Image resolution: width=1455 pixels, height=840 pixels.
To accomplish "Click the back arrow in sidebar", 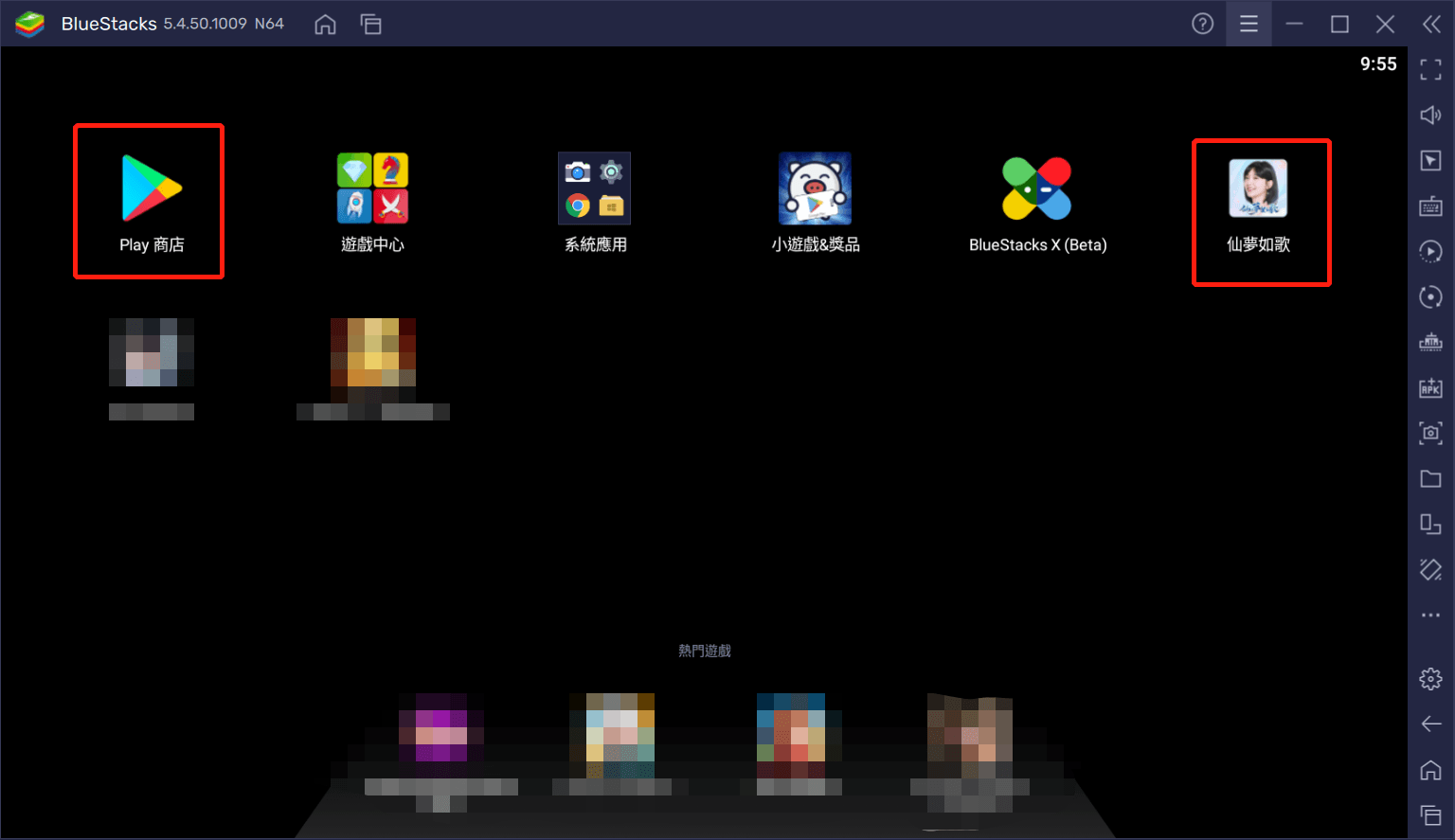I will [x=1430, y=724].
